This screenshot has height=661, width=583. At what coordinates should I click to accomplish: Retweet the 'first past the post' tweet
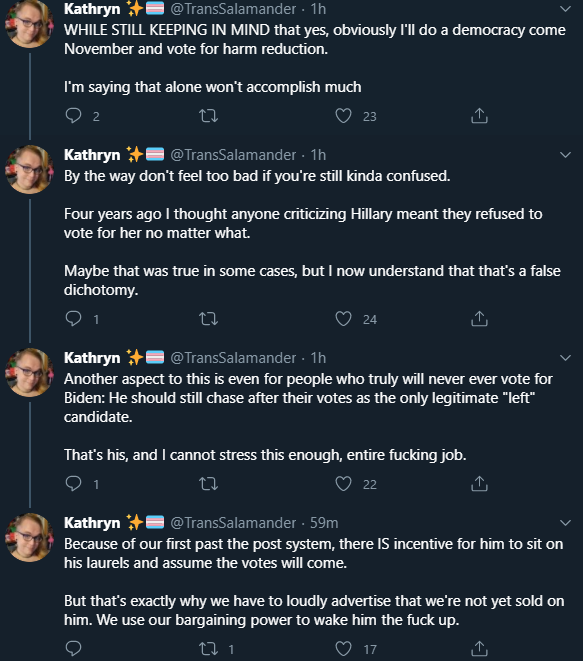click(208, 648)
